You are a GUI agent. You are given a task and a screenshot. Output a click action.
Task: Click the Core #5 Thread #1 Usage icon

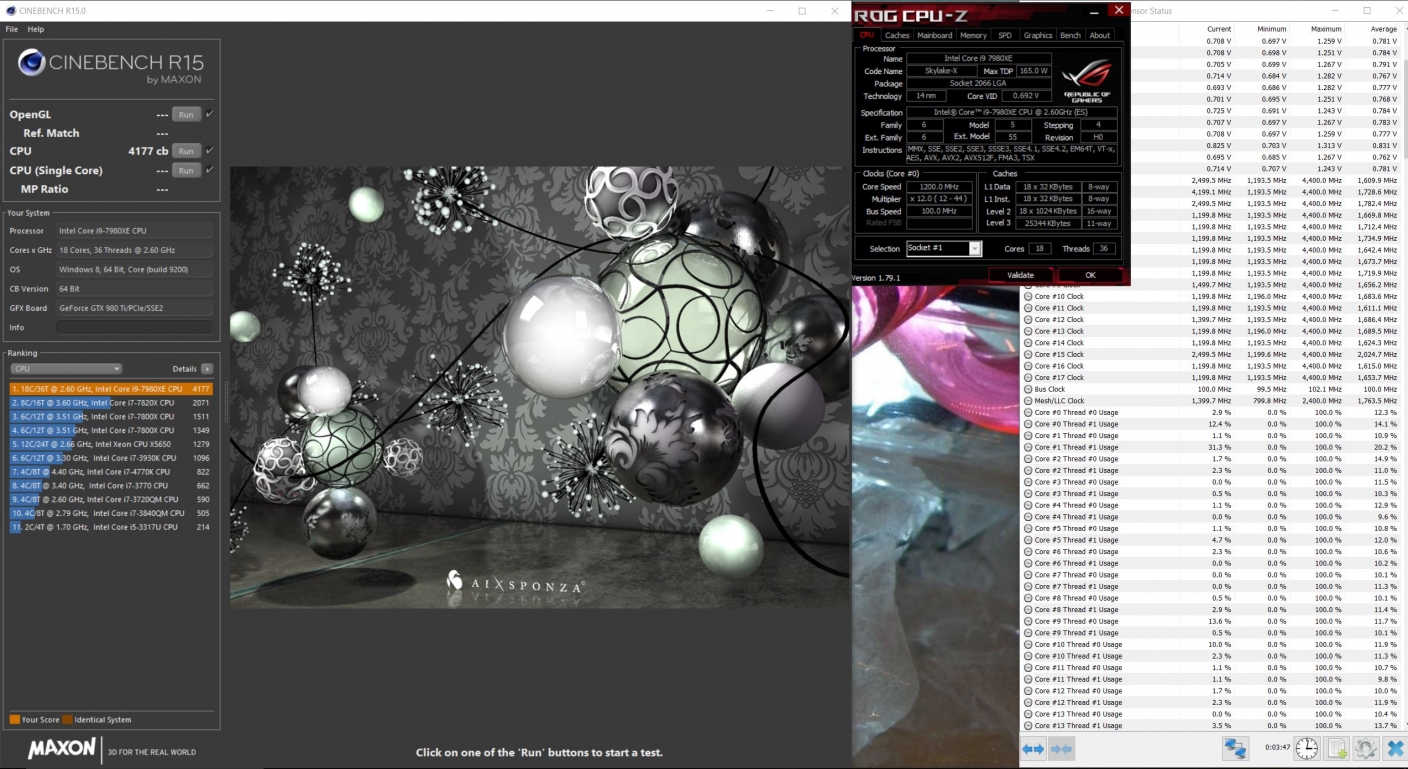(1028, 540)
